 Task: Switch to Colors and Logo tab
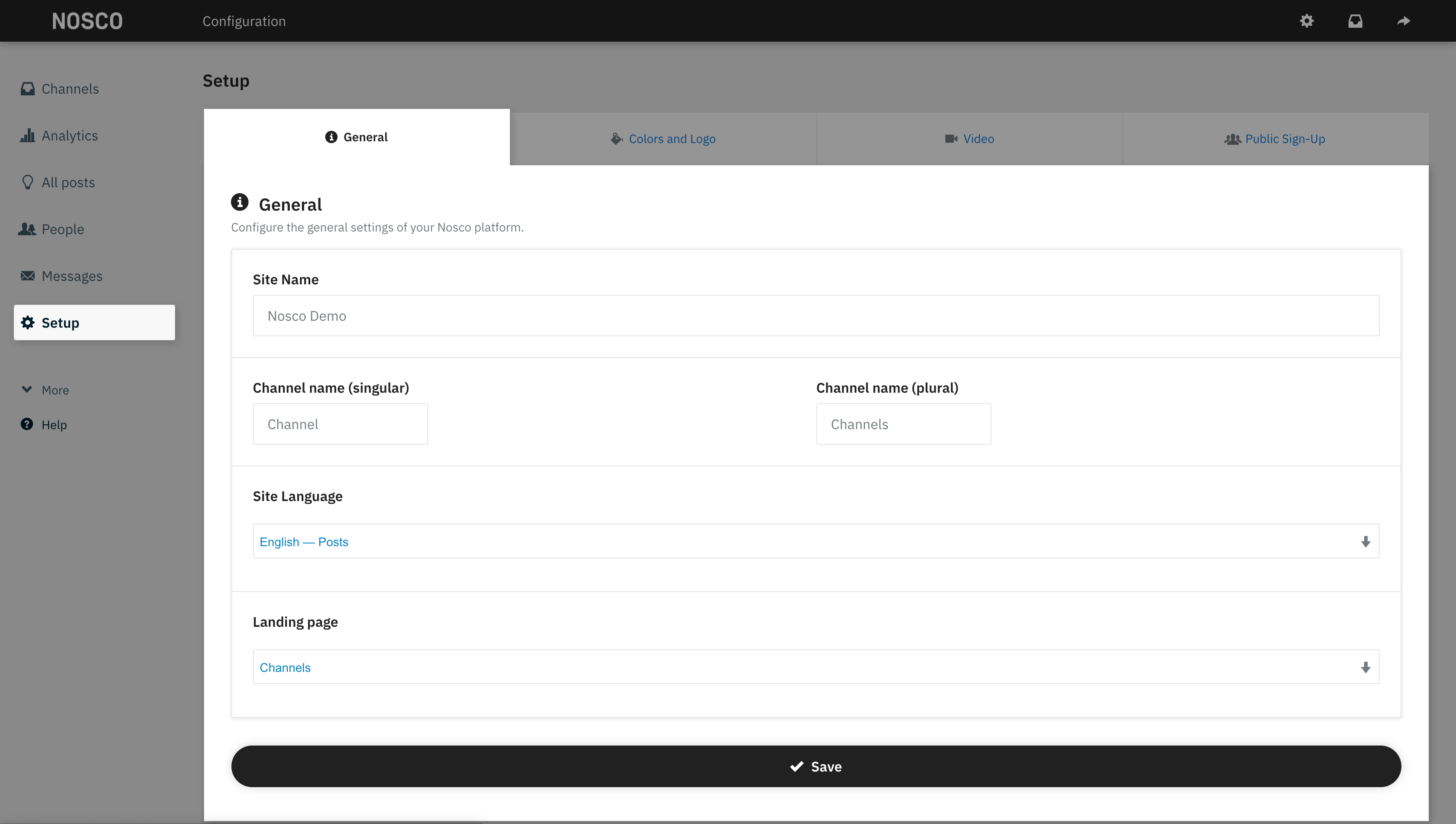pos(663,139)
